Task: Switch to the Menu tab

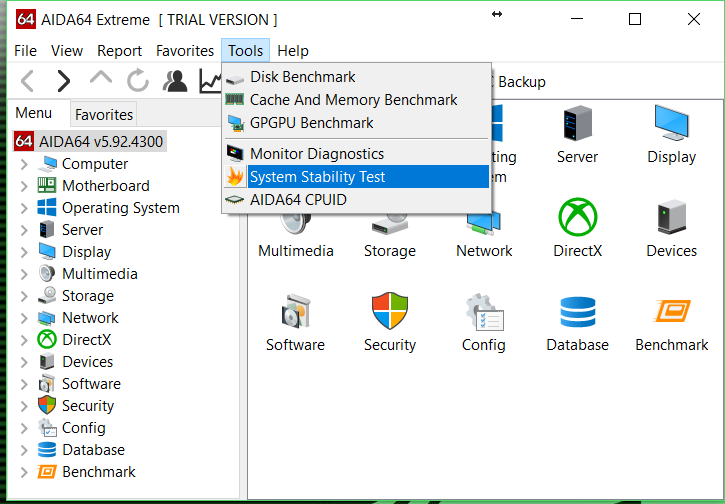Action: tap(34, 113)
